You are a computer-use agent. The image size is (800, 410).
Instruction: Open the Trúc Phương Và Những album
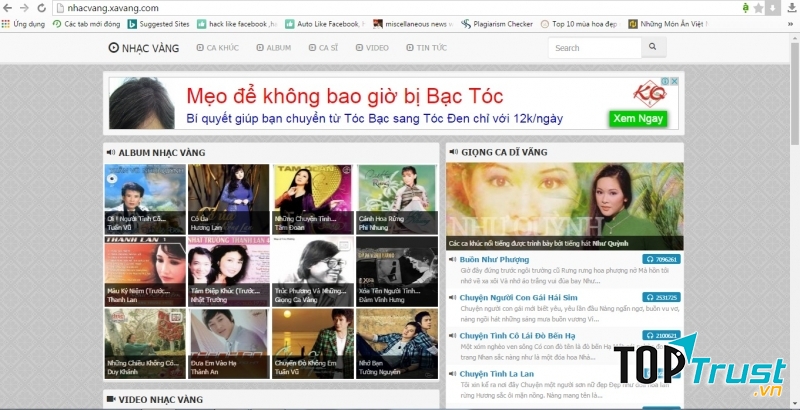[x=313, y=271]
